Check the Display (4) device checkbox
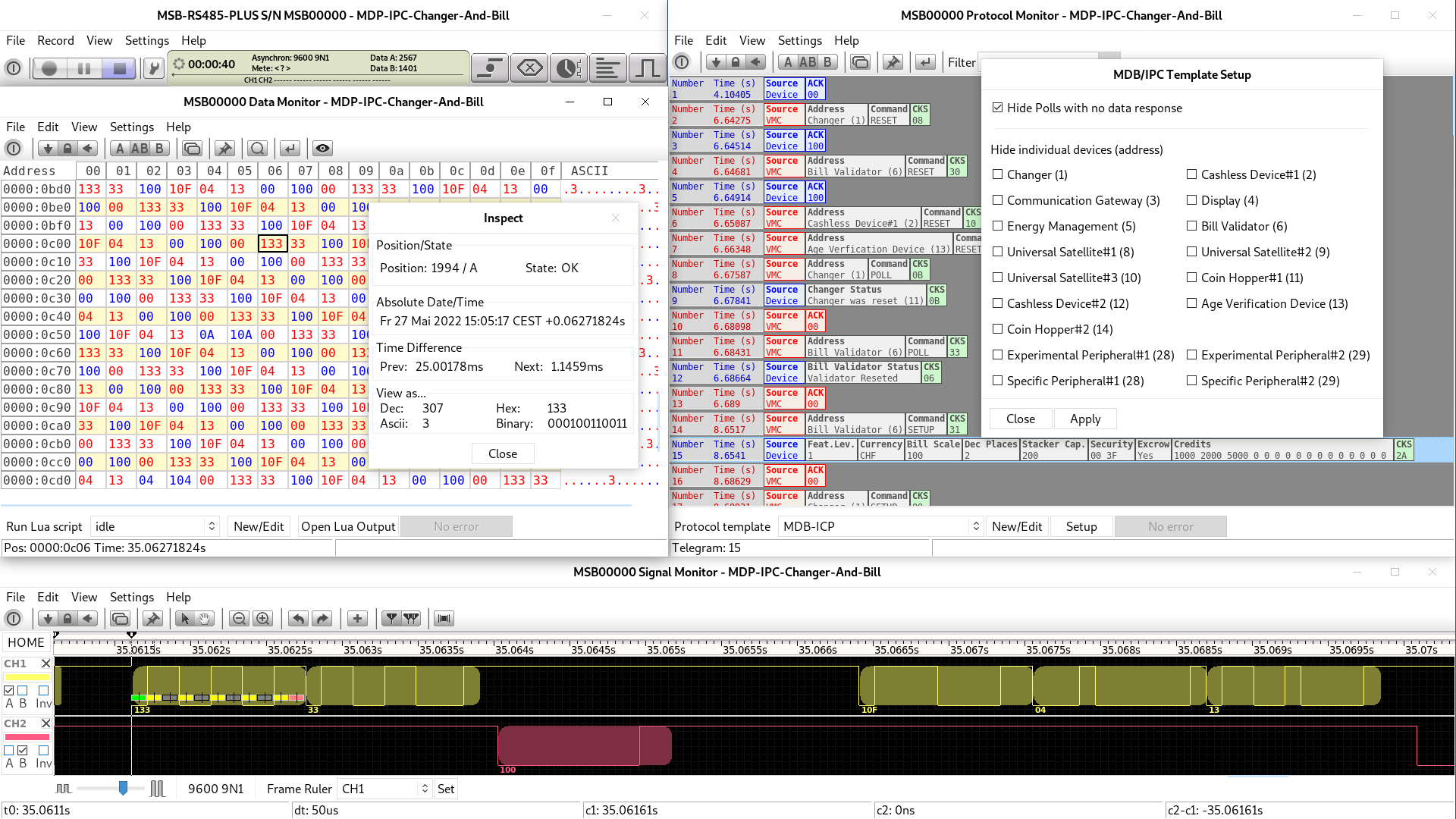Screen dimensions: 1456x819 click(x=1191, y=200)
